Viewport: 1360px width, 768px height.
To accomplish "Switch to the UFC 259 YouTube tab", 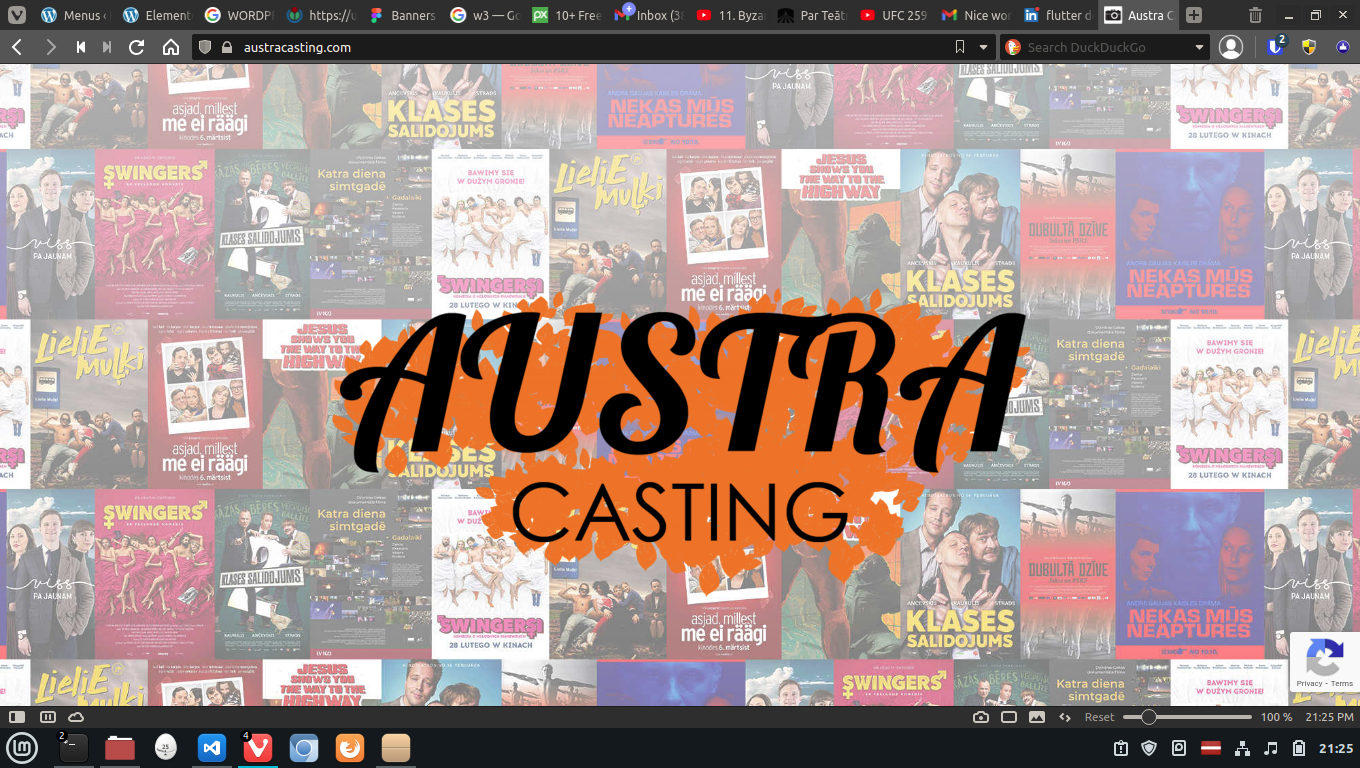I will click(895, 15).
